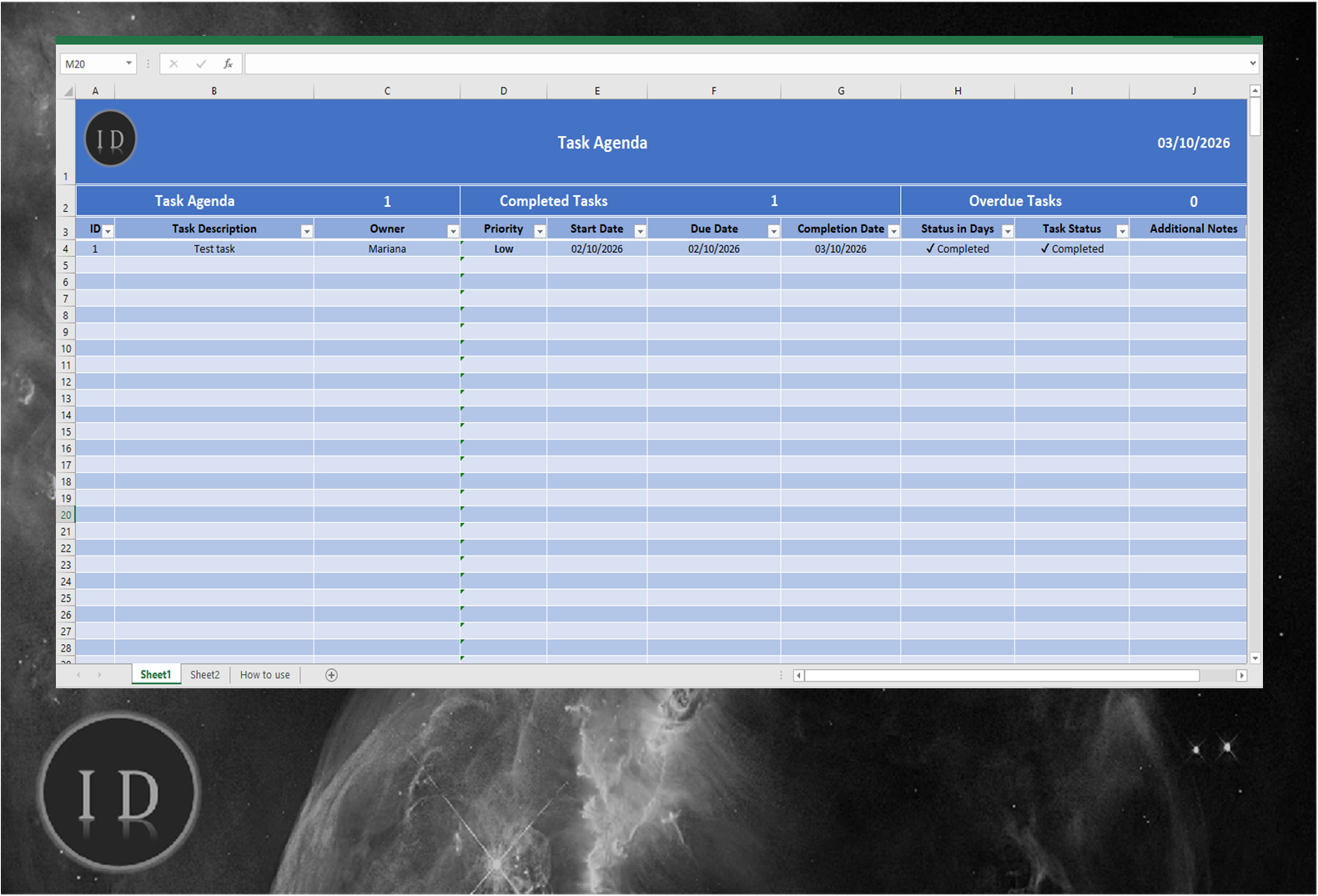Image resolution: width=1318 pixels, height=896 pixels.
Task: Select the Completion Date cell 03/10/2026 in row 4
Action: point(841,249)
